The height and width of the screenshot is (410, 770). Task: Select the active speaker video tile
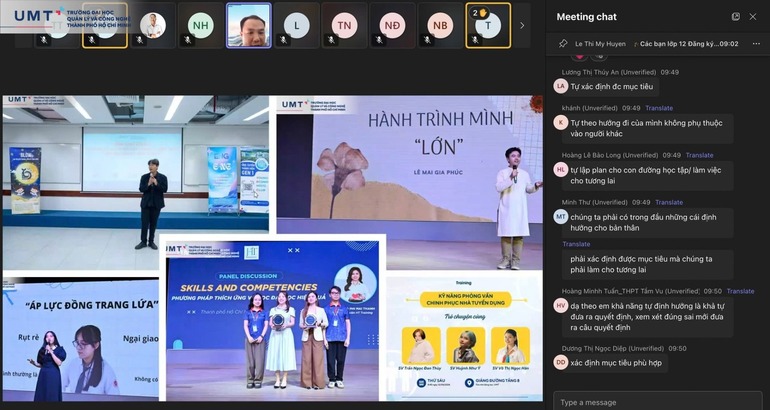pyautogui.click(x=248, y=25)
